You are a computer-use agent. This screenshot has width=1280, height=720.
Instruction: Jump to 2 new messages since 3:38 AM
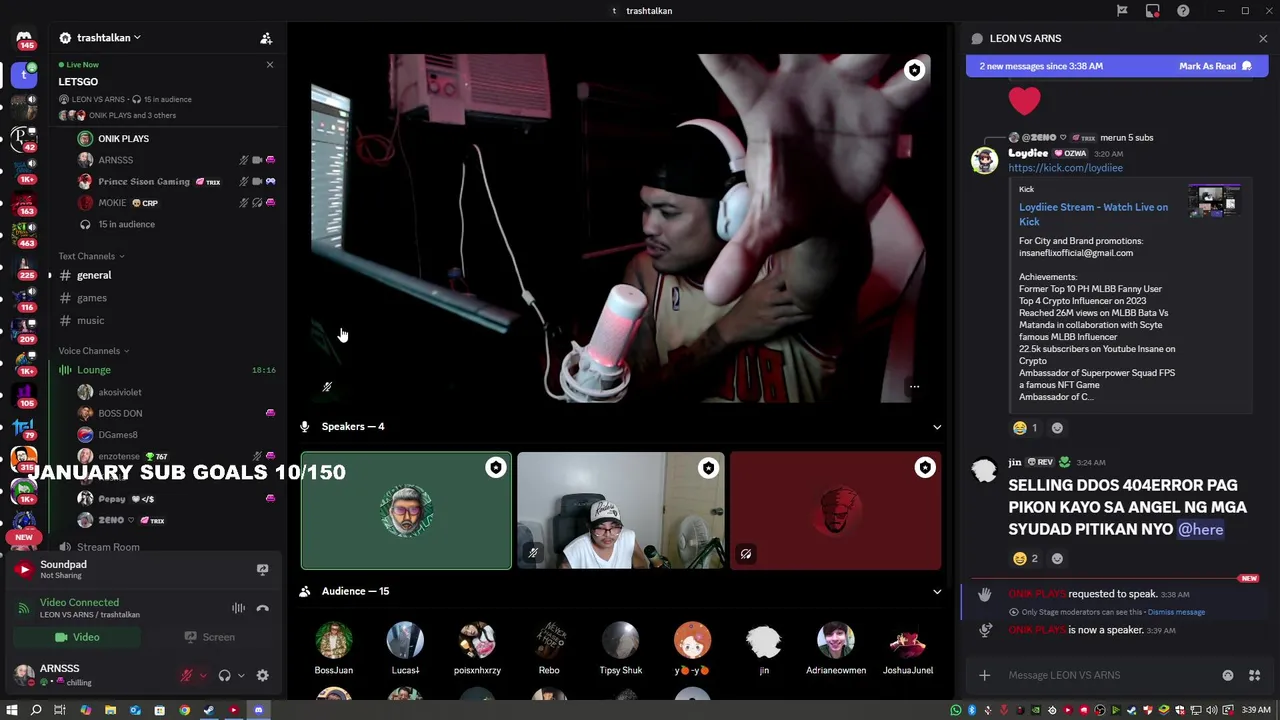1041,66
